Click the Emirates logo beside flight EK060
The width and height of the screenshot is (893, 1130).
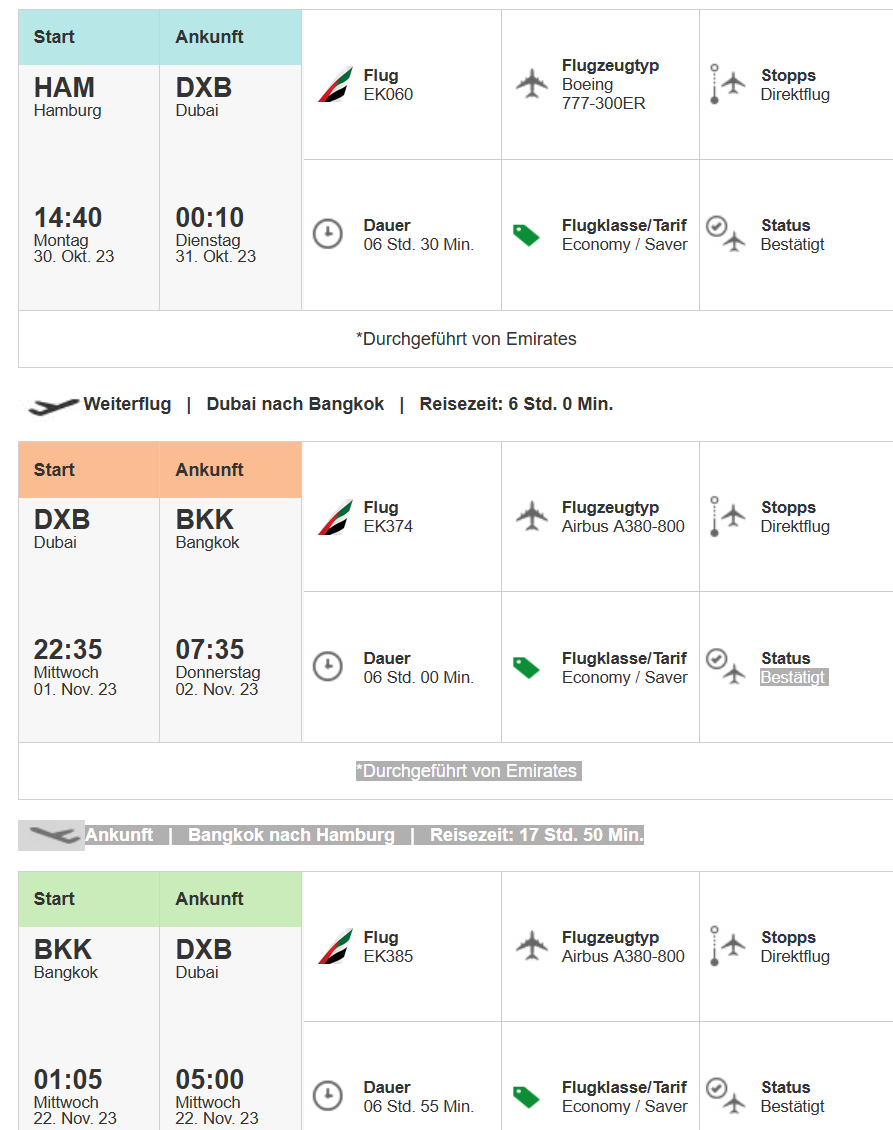[x=336, y=85]
